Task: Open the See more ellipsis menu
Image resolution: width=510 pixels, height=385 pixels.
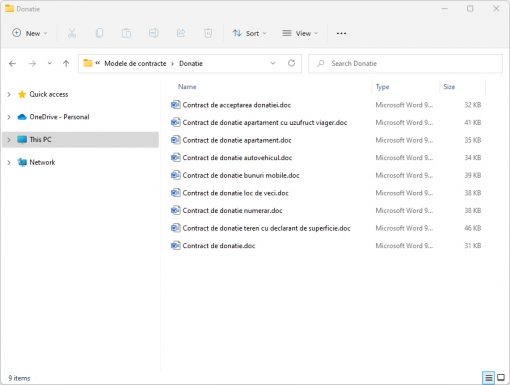Action: tap(341, 33)
